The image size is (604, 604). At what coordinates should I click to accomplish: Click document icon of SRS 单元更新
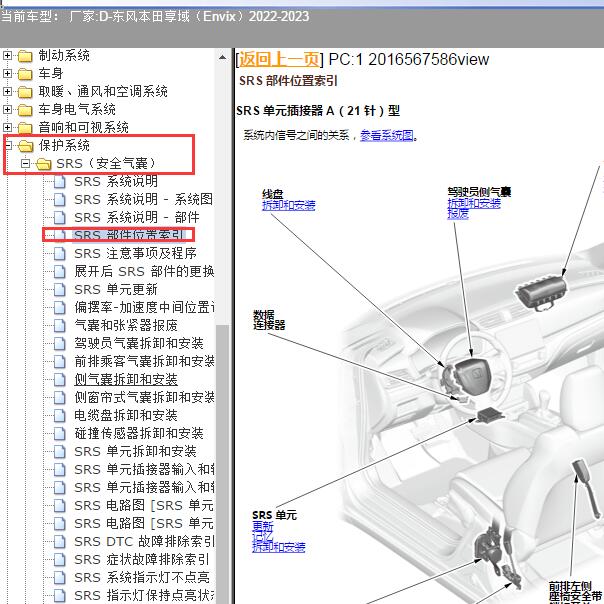60,289
